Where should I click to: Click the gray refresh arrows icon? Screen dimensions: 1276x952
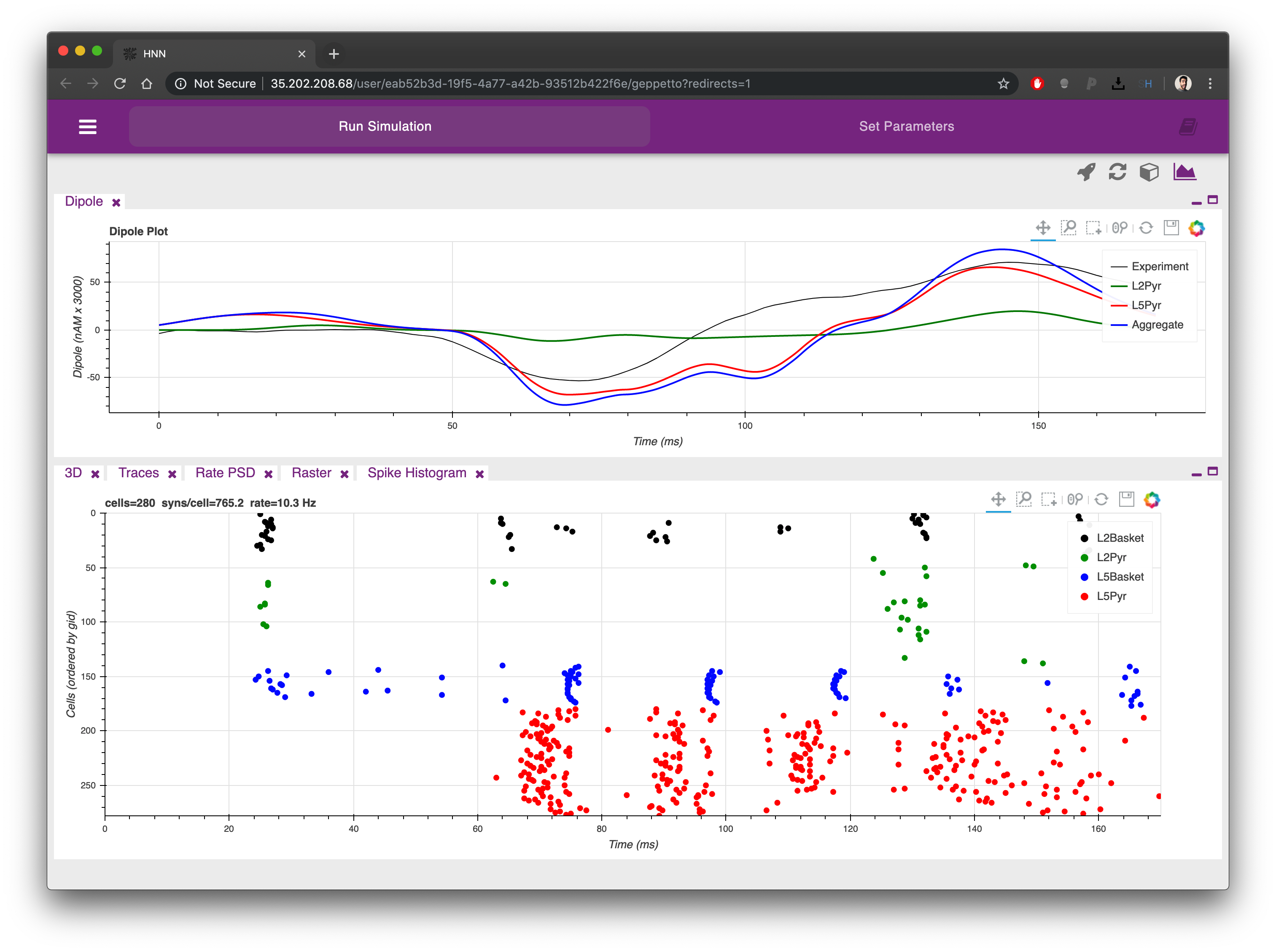click(x=1117, y=172)
